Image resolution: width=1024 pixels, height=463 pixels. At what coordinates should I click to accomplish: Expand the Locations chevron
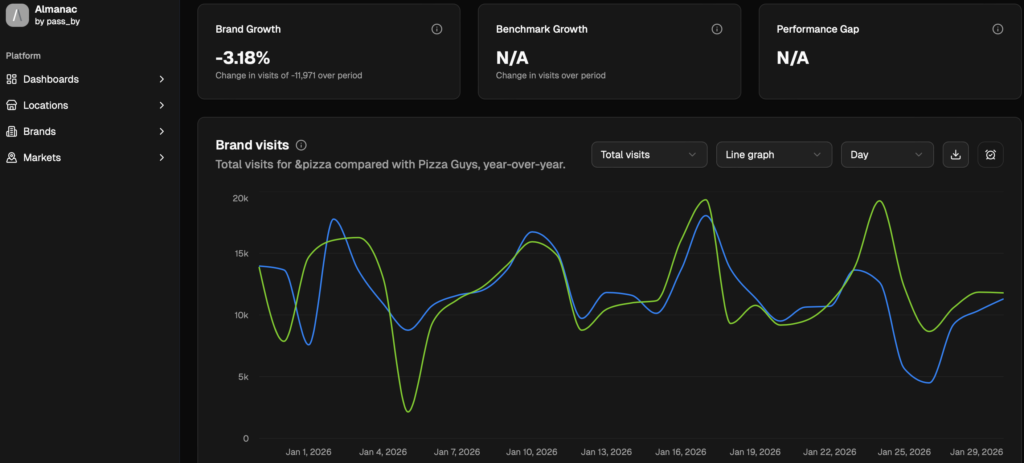coord(162,105)
